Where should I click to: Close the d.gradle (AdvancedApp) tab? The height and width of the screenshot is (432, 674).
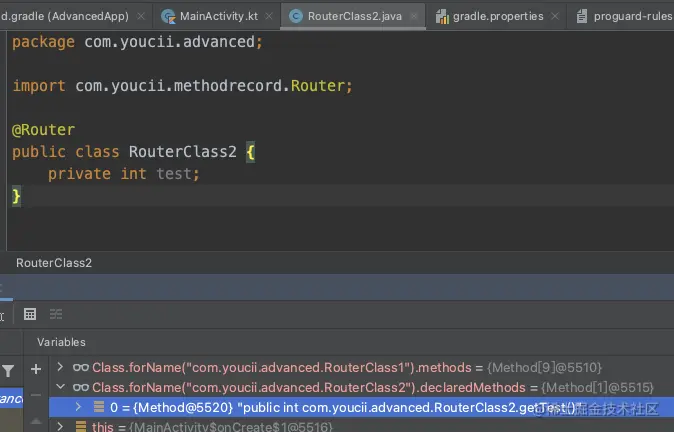tap(141, 16)
